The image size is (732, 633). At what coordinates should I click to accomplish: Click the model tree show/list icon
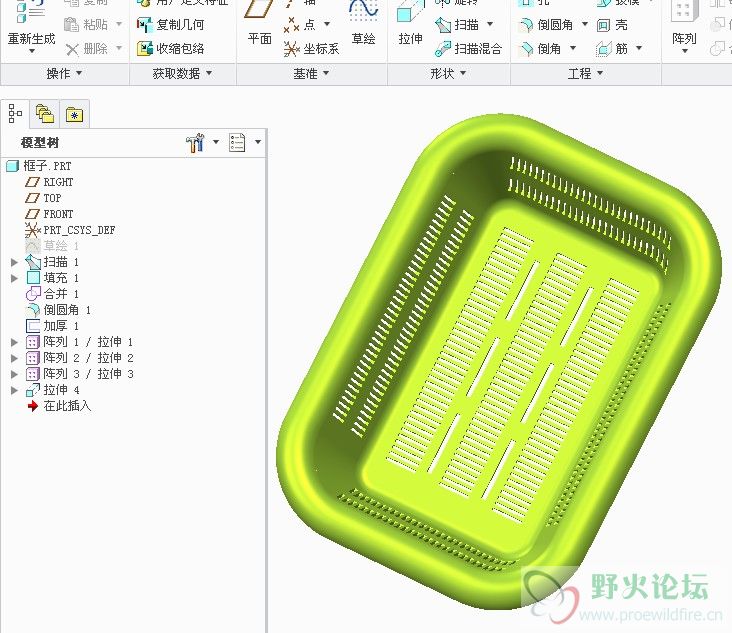(237, 142)
